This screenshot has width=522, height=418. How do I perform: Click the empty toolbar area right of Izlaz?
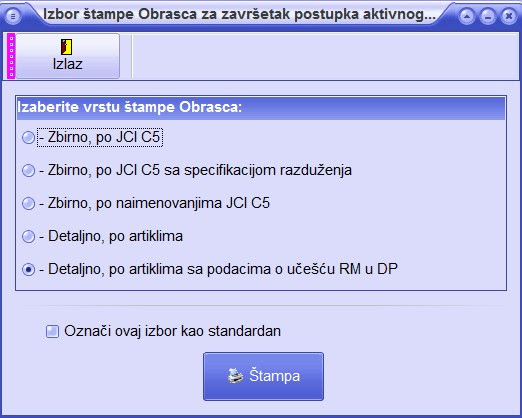[x=327, y=56]
